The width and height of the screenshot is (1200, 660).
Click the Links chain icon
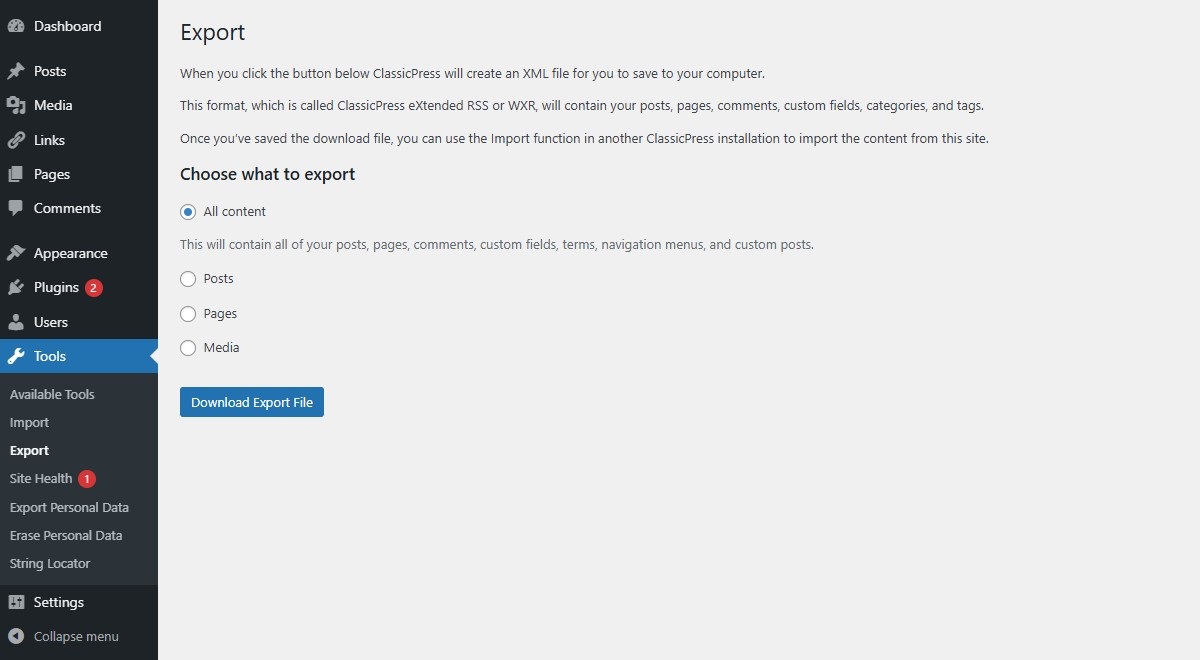pyautogui.click(x=16, y=140)
